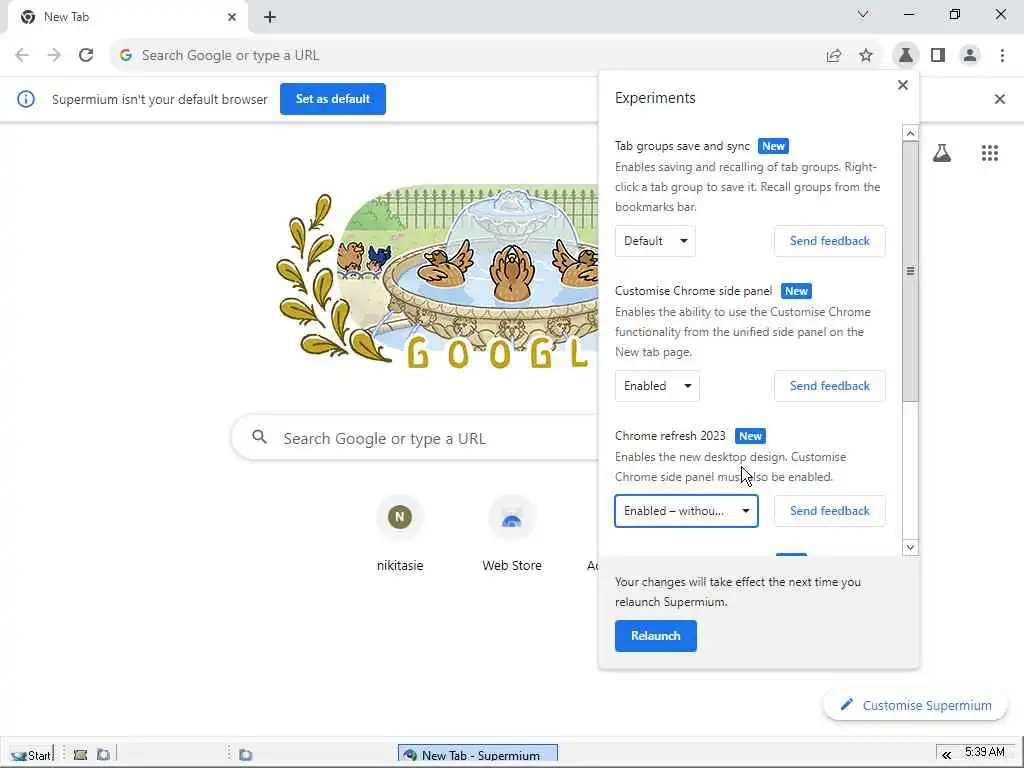Send feedback for Chrome refresh 2023
The image size is (1024, 768).
[829, 511]
